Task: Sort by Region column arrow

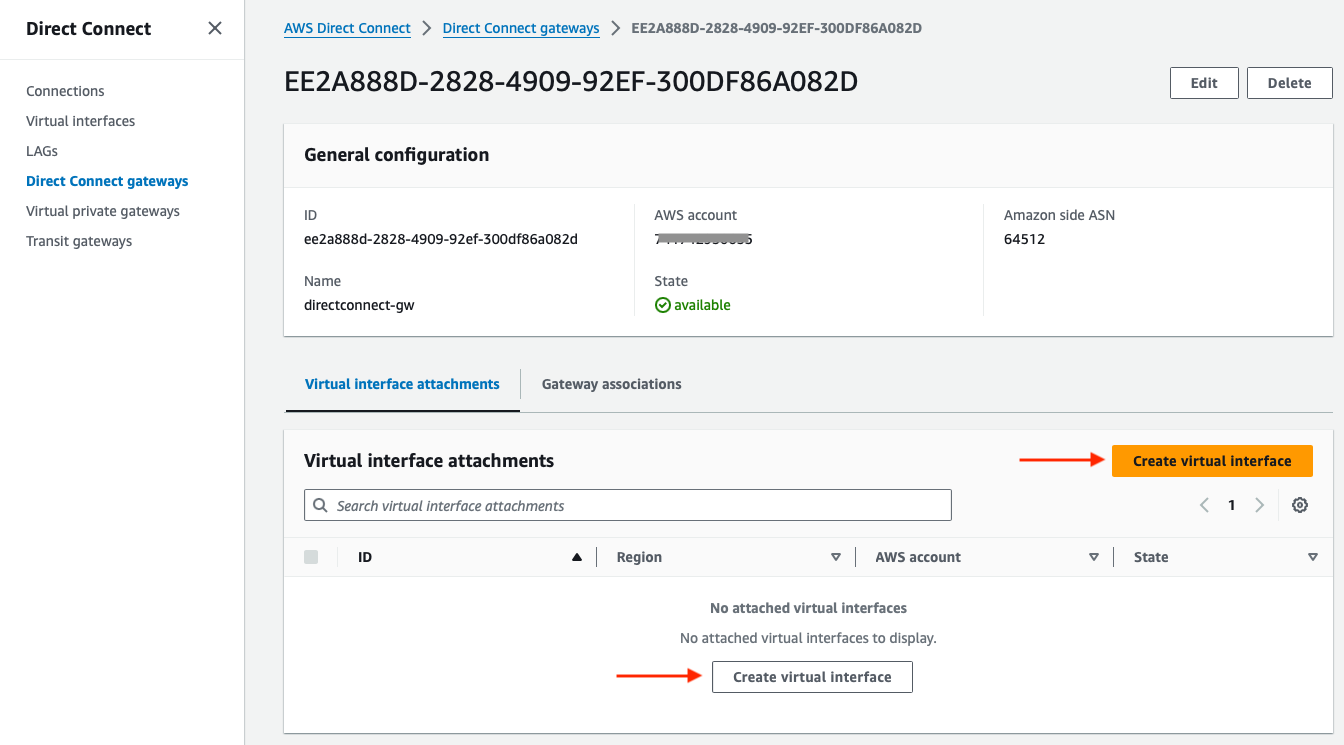Action: [x=836, y=557]
